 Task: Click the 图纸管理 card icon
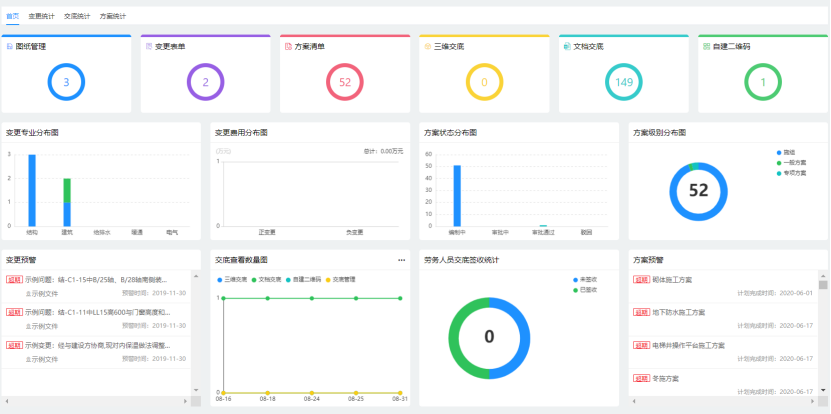pyautogui.click(x=10, y=46)
